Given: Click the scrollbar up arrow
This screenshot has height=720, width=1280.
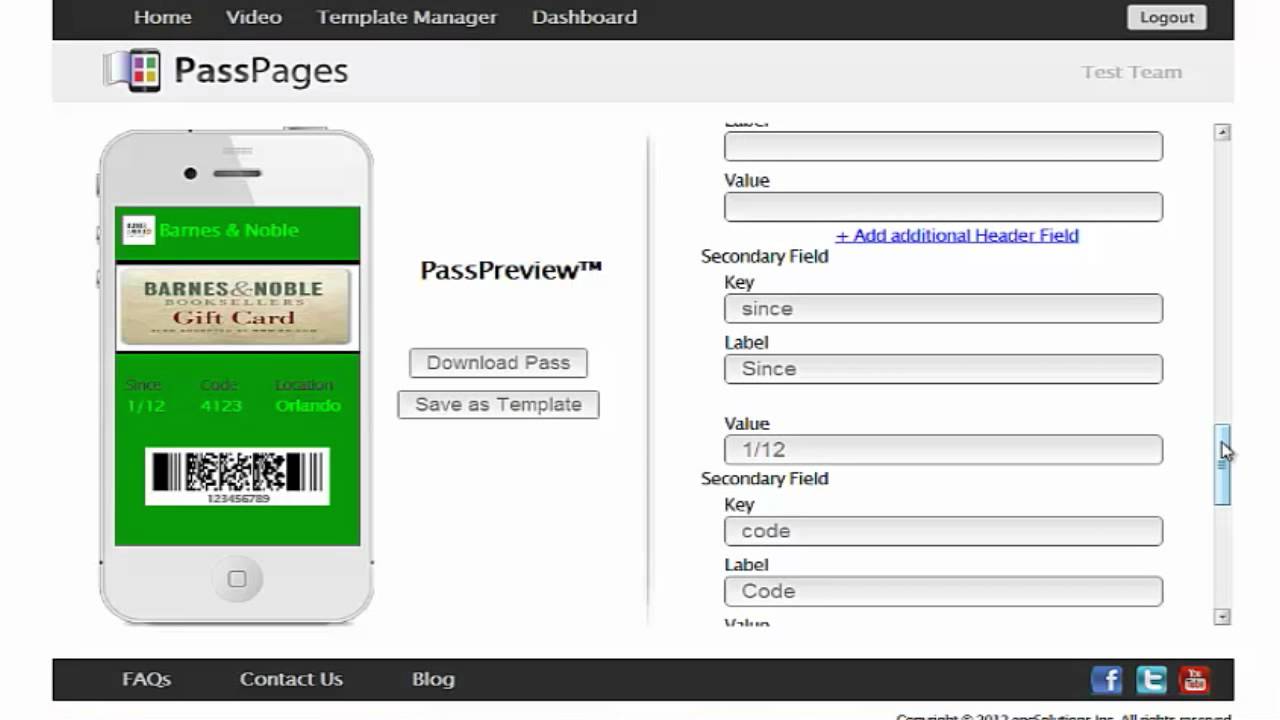Looking at the screenshot, I should 1222,132.
